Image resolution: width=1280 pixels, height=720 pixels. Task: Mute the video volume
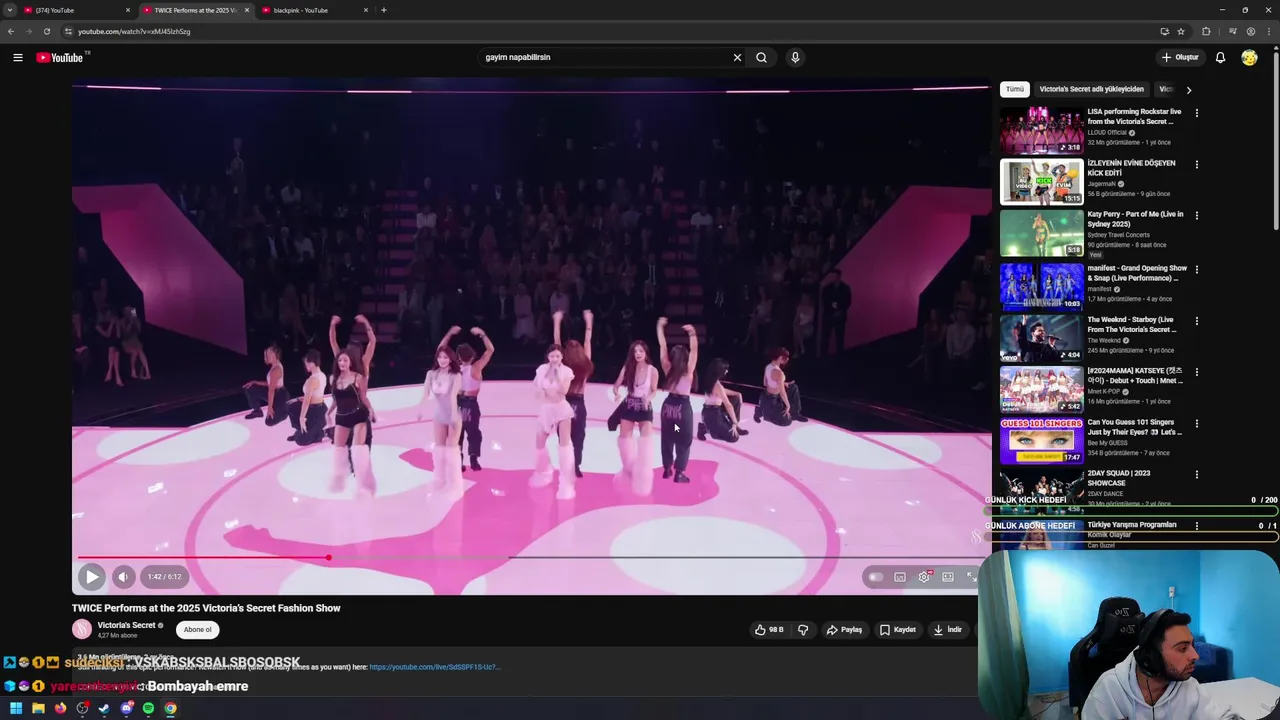click(x=123, y=576)
